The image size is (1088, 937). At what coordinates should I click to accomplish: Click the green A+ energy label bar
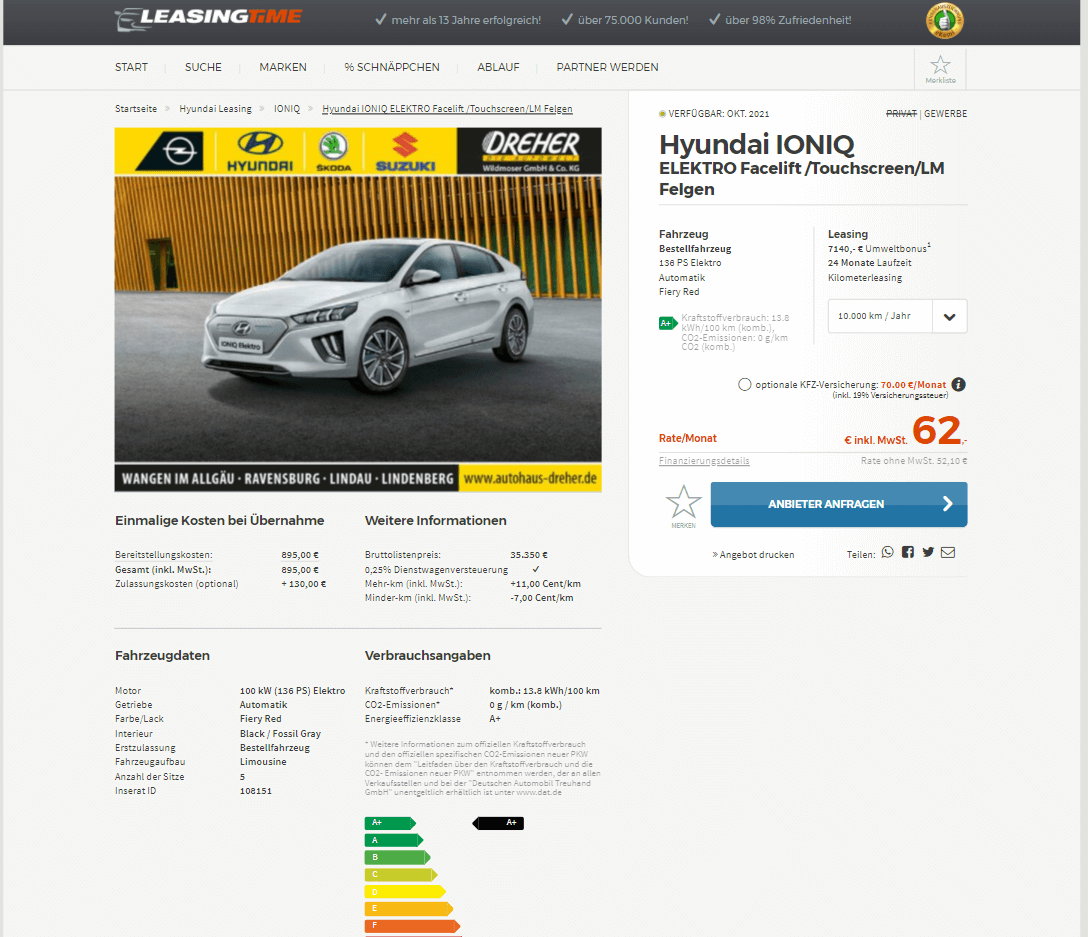point(390,823)
